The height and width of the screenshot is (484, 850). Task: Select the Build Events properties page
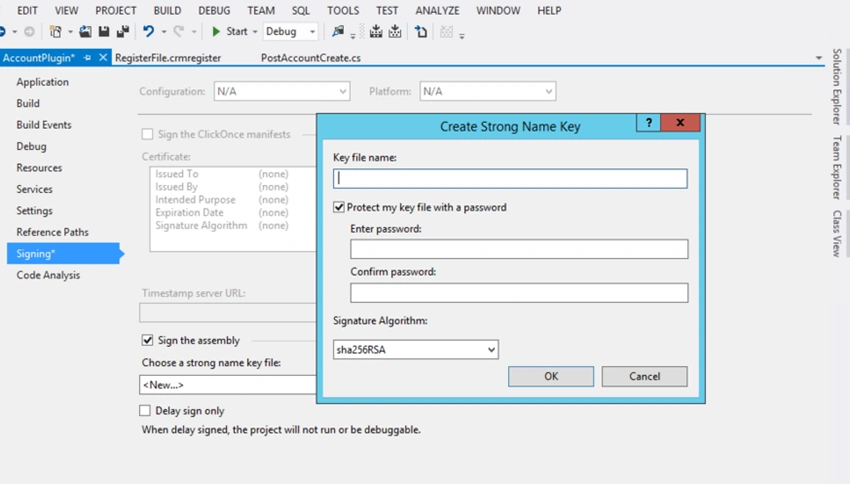[x=44, y=125]
